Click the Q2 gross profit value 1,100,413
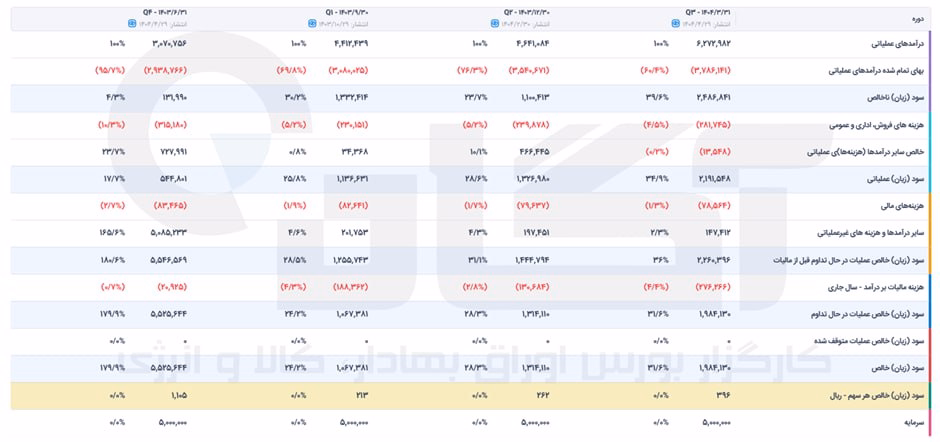The width and height of the screenshot is (940, 442). [x=531, y=98]
